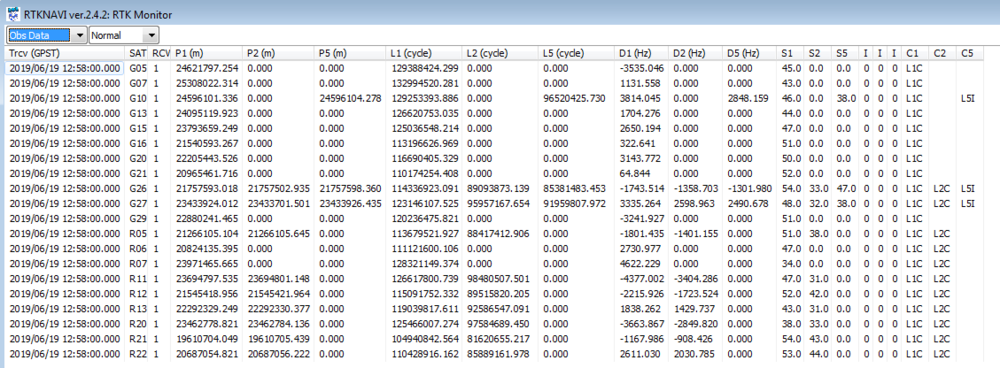
Task: Expand the Normal mode dropdown arrow
Action: [x=152, y=36]
